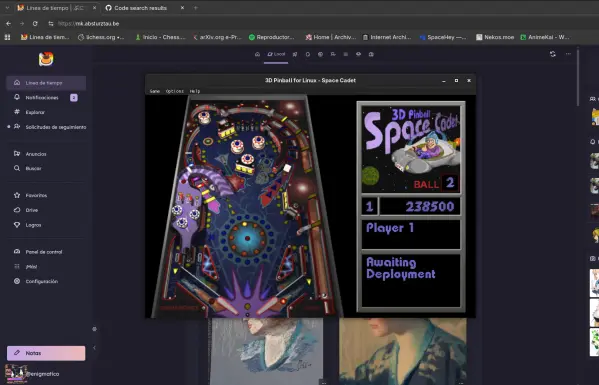Click the reload timeline icon
The height and width of the screenshot is (385, 599).
click(552, 54)
